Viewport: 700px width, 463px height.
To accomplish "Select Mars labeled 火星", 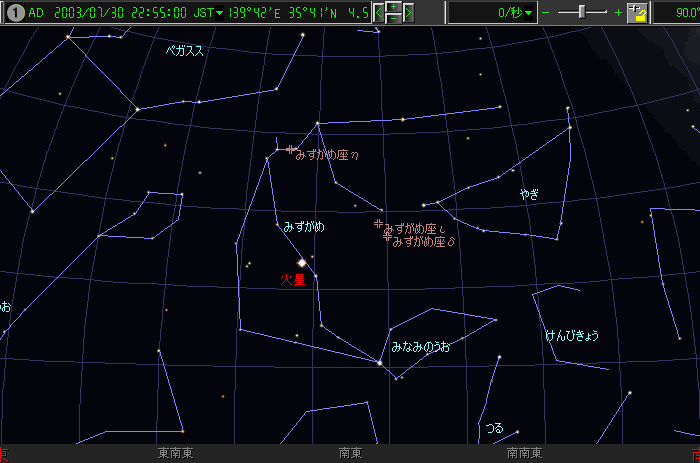I will [302, 263].
